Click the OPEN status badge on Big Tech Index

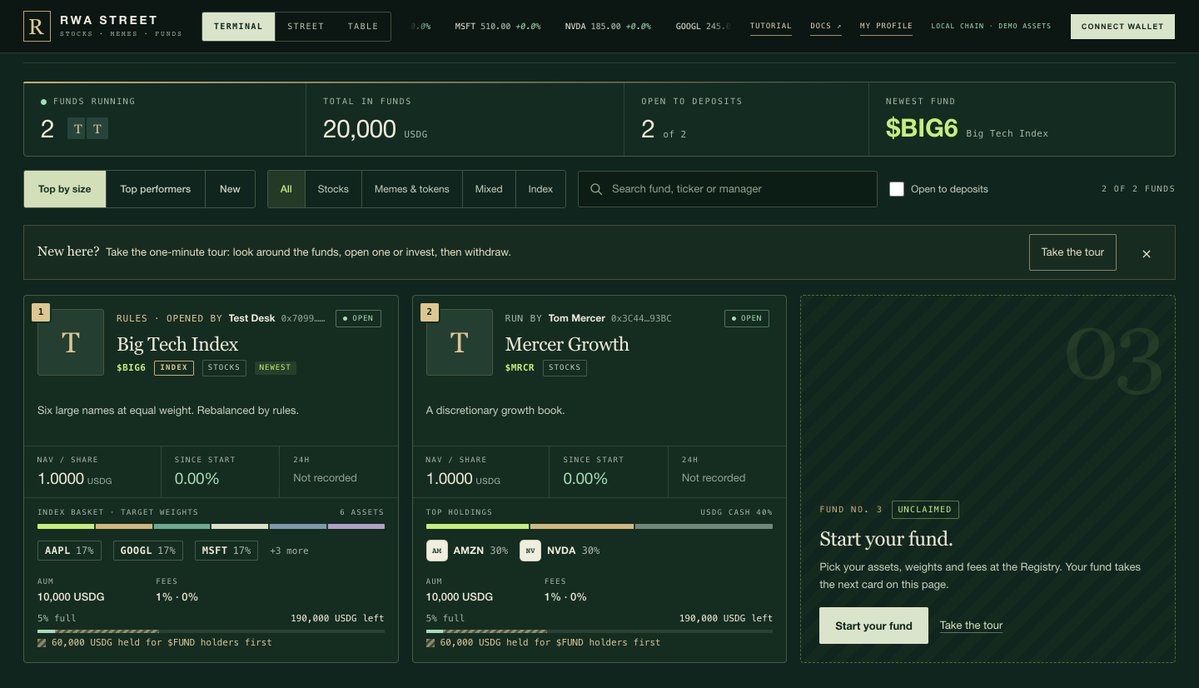[358, 318]
